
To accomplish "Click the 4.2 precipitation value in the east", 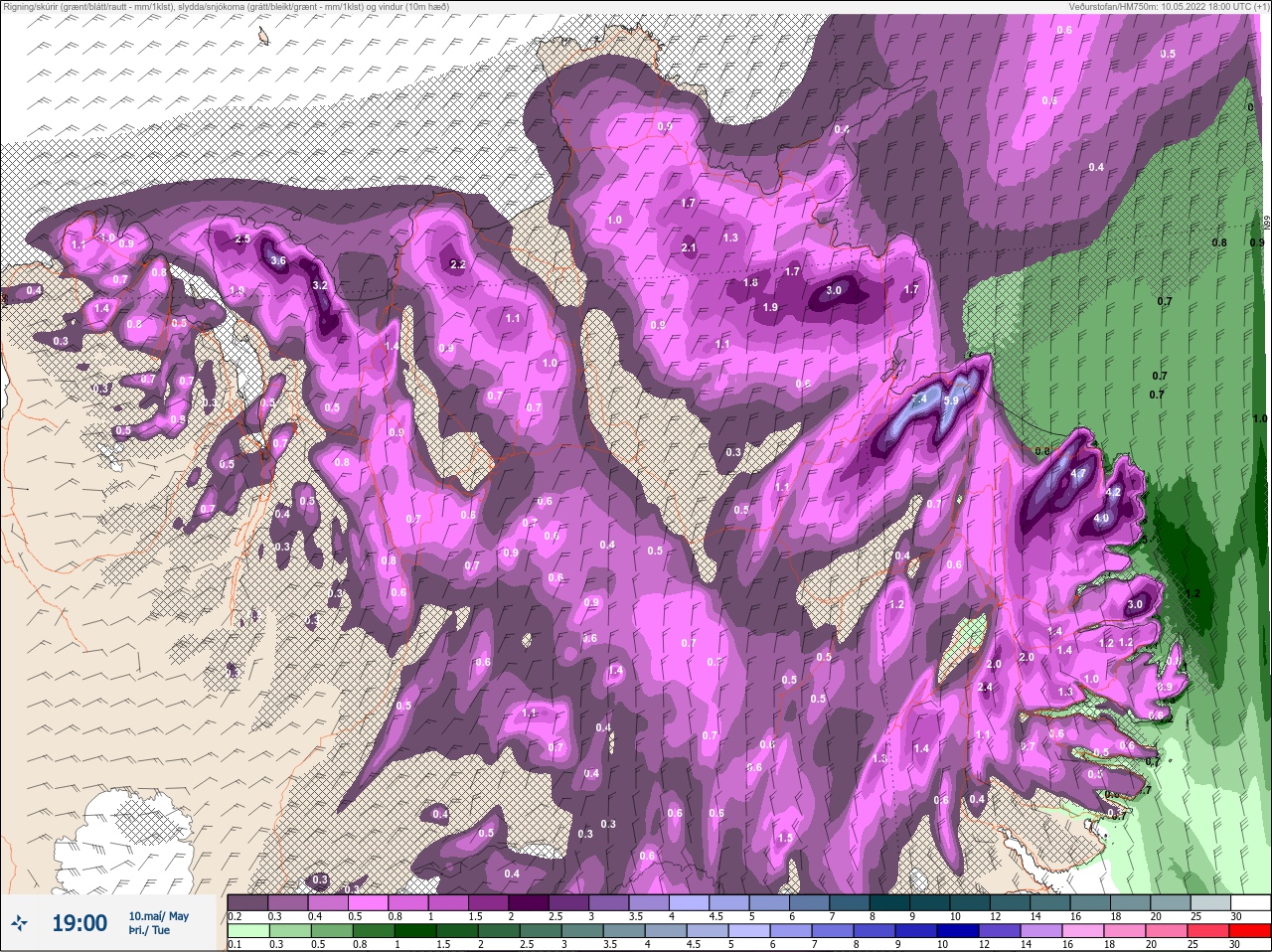I will pyautogui.click(x=1113, y=492).
